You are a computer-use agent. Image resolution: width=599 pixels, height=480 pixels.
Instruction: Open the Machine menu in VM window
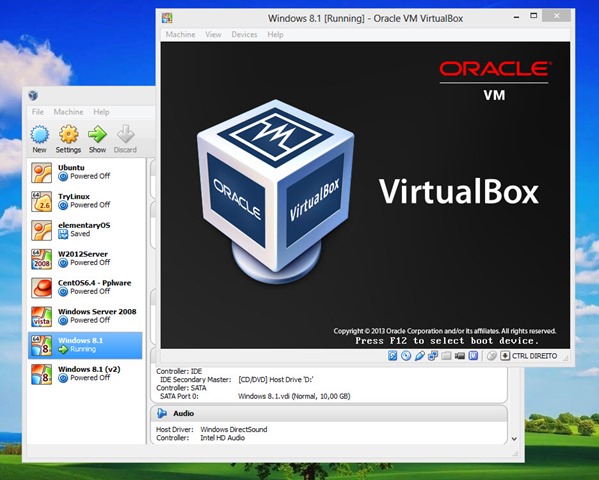click(180, 34)
